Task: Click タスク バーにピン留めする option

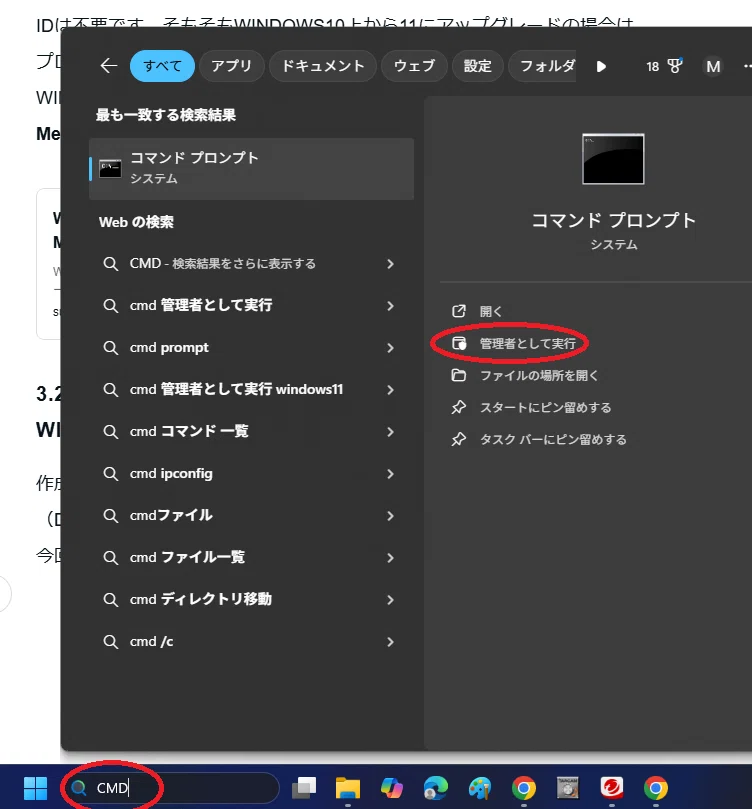Action: (x=553, y=439)
